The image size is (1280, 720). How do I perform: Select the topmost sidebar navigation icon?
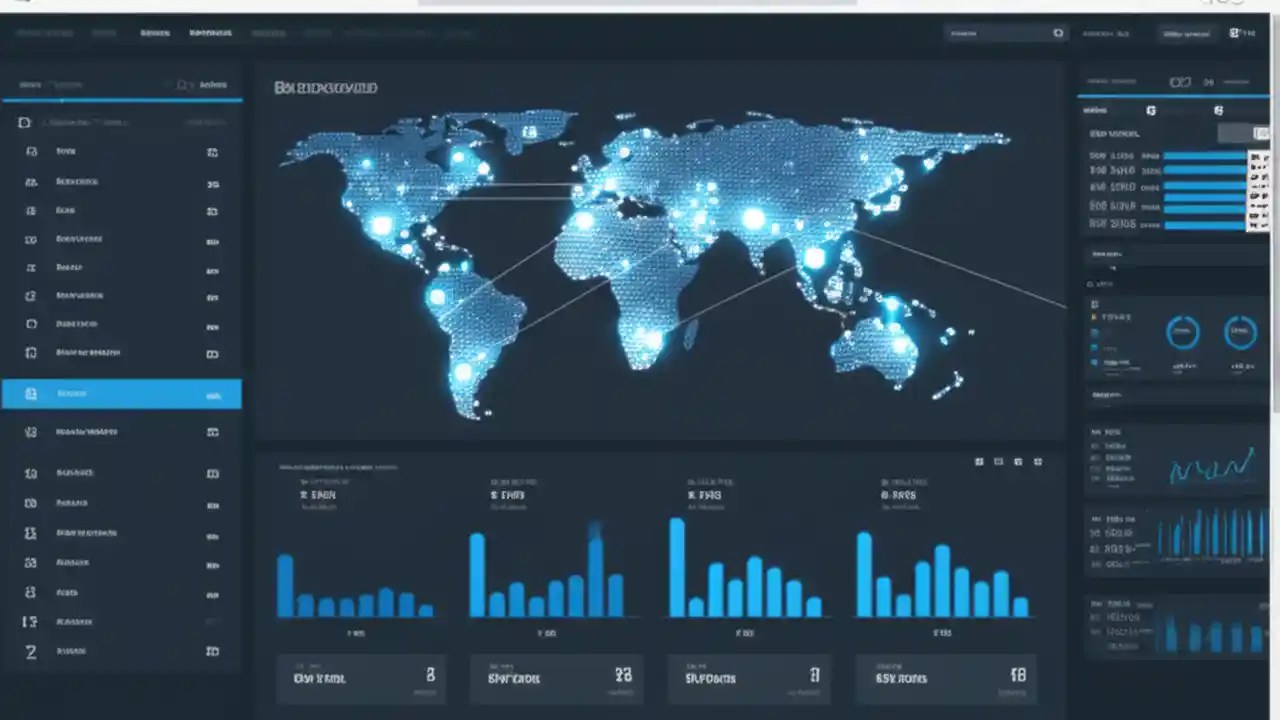click(x=30, y=150)
